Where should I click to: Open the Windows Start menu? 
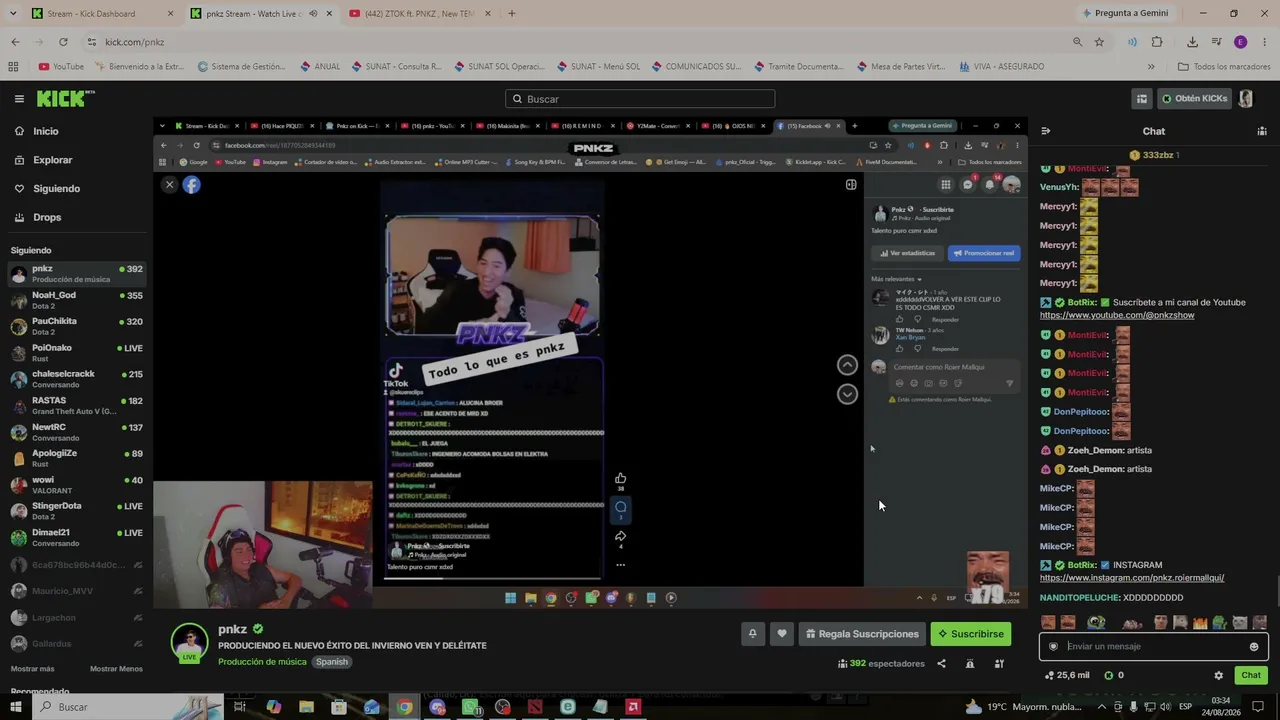pos(16,707)
